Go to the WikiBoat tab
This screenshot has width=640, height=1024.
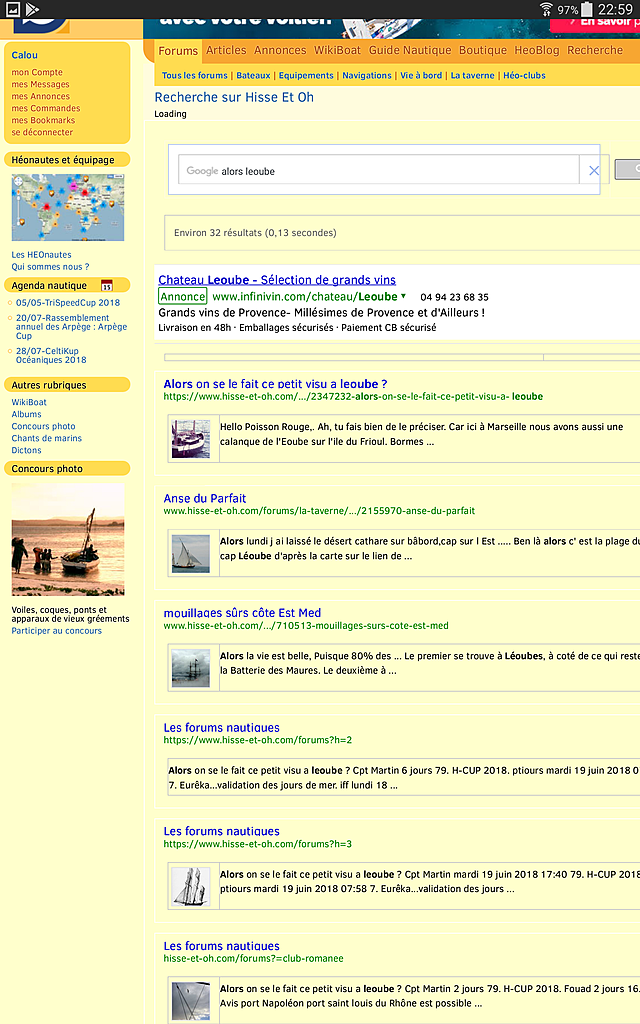pyautogui.click(x=337, y=50)
